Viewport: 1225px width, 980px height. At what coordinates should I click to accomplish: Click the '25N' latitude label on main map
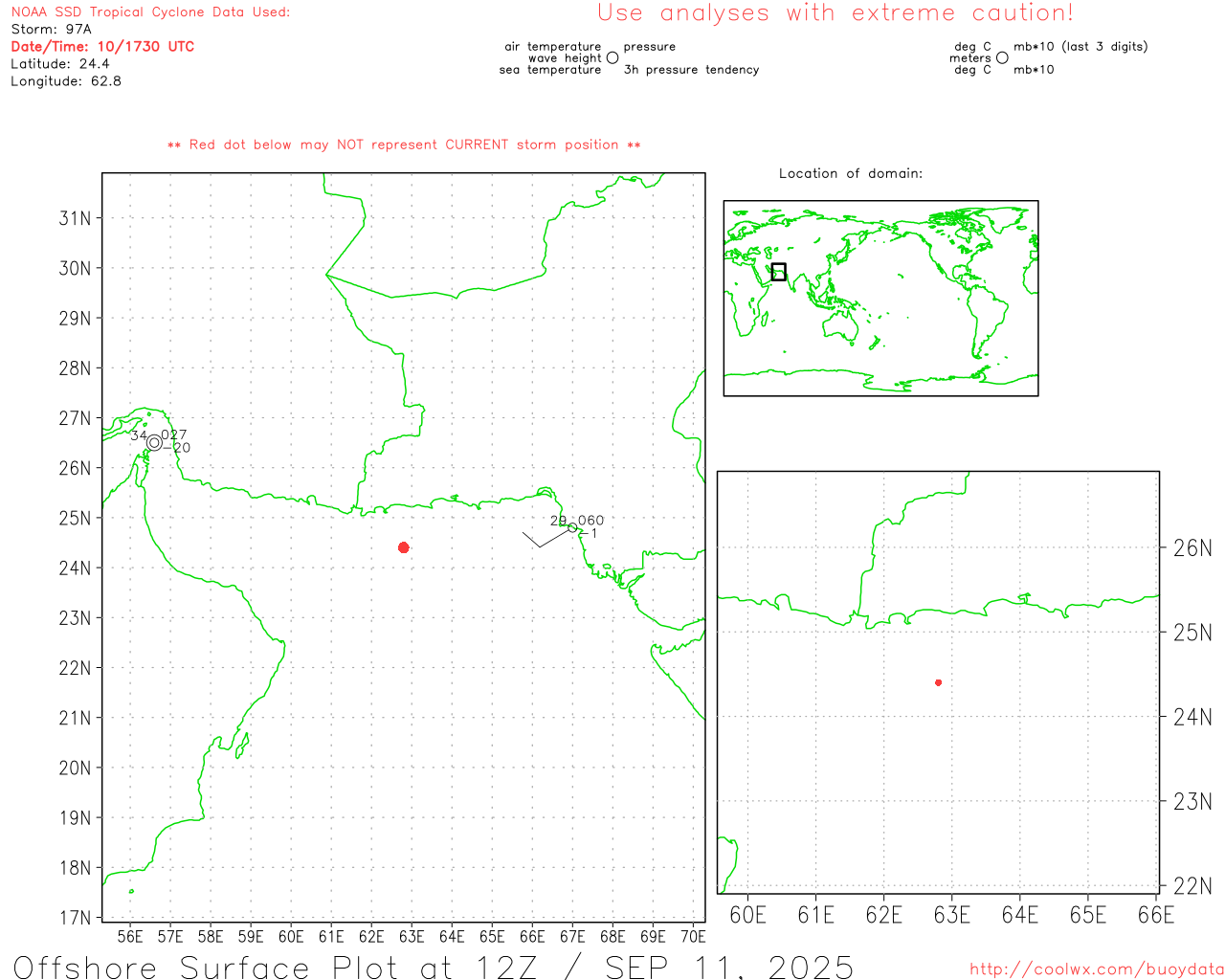(x=75, y=518)
